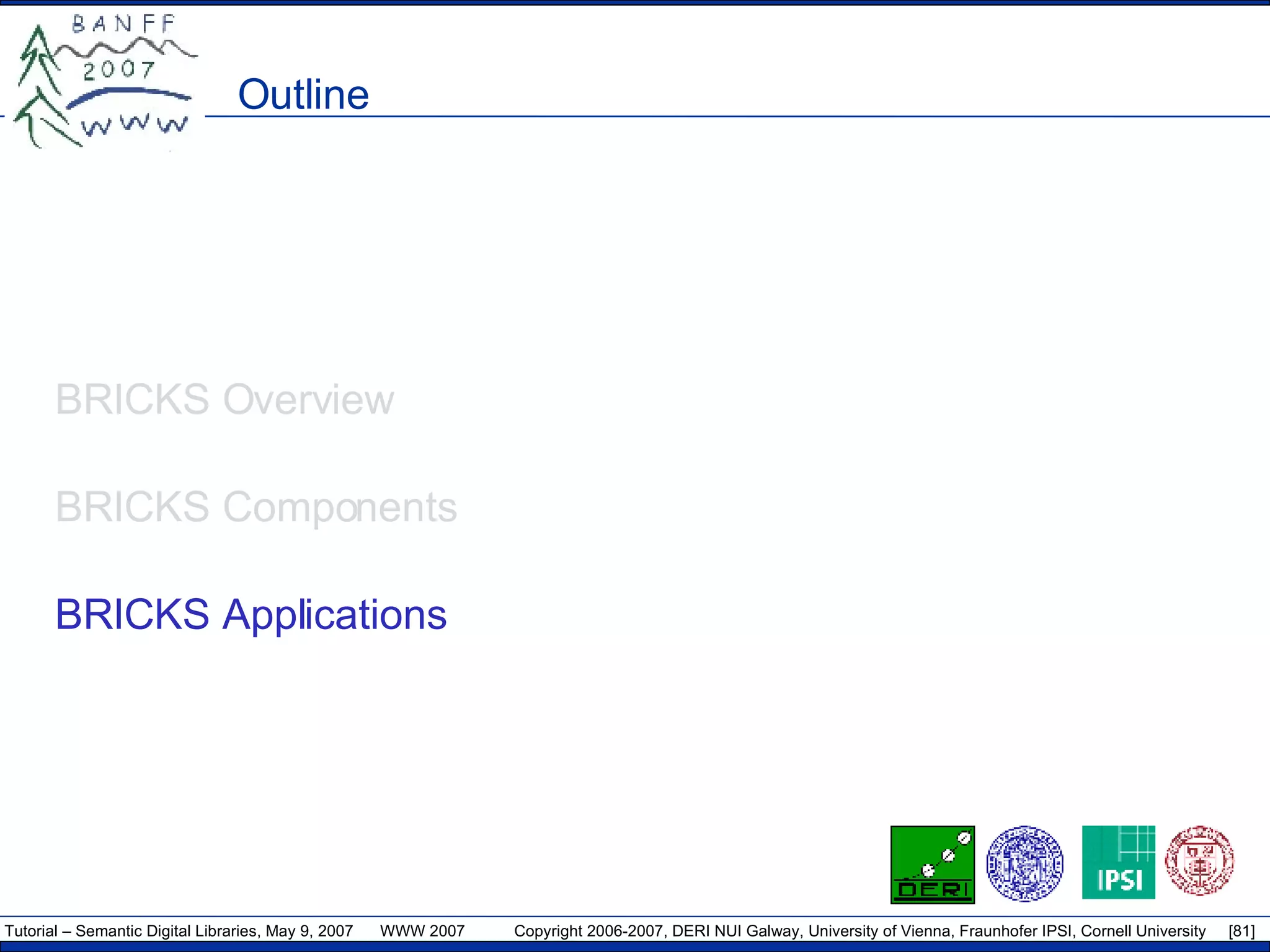Image resolution: width=1270 pixels, height=952 pixels.
Task: Click the teal IPSI logo
Action: click(x=1119, y=862)
